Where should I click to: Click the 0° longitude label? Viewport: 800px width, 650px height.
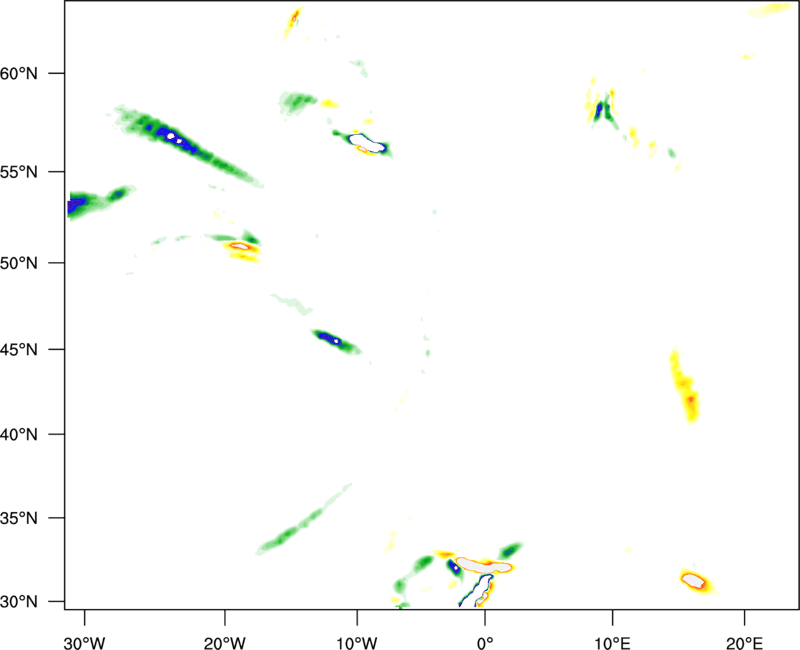[x=485, y=643]
